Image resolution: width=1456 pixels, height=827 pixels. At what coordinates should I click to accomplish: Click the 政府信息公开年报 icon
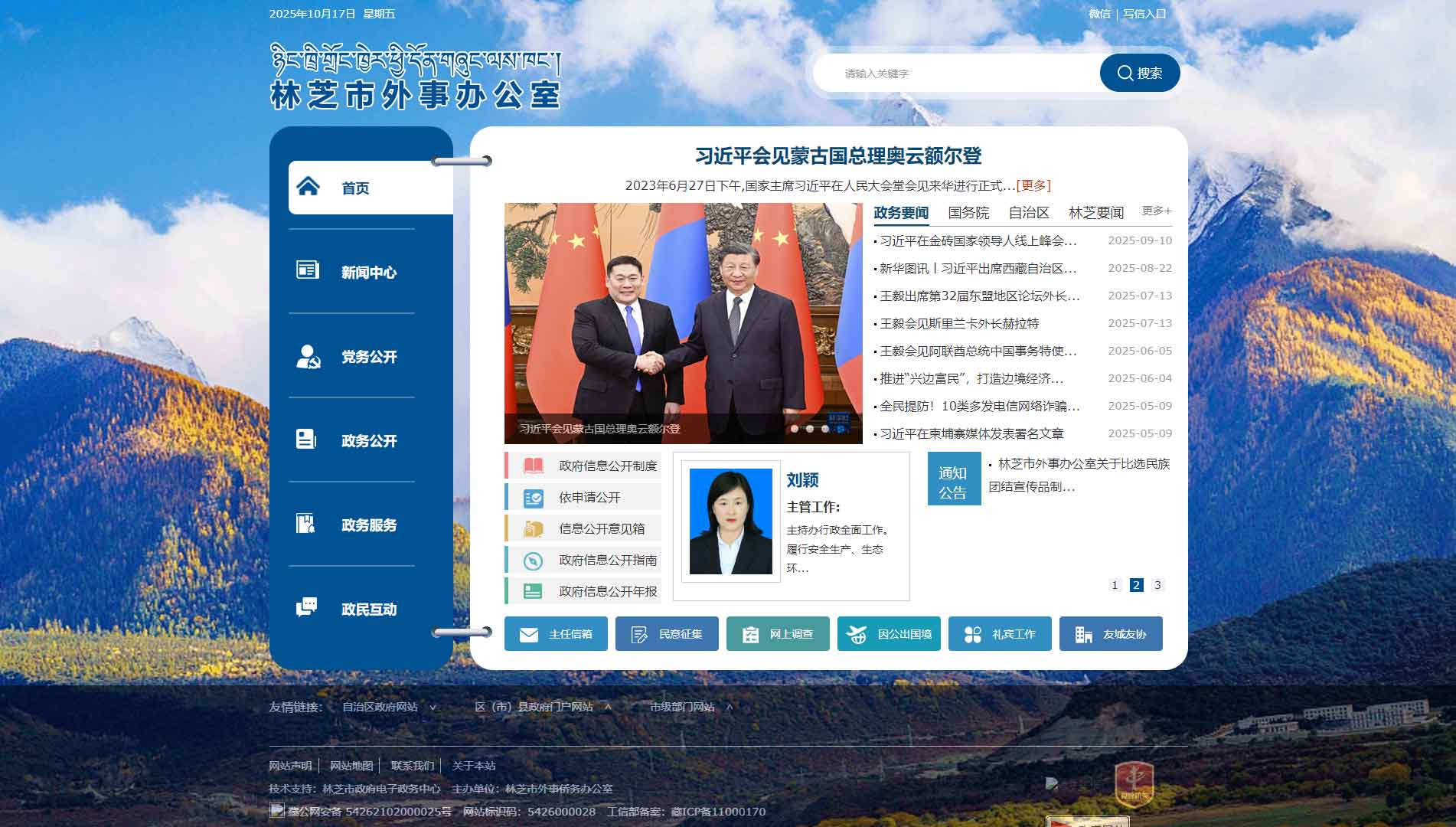coord(533,592)
